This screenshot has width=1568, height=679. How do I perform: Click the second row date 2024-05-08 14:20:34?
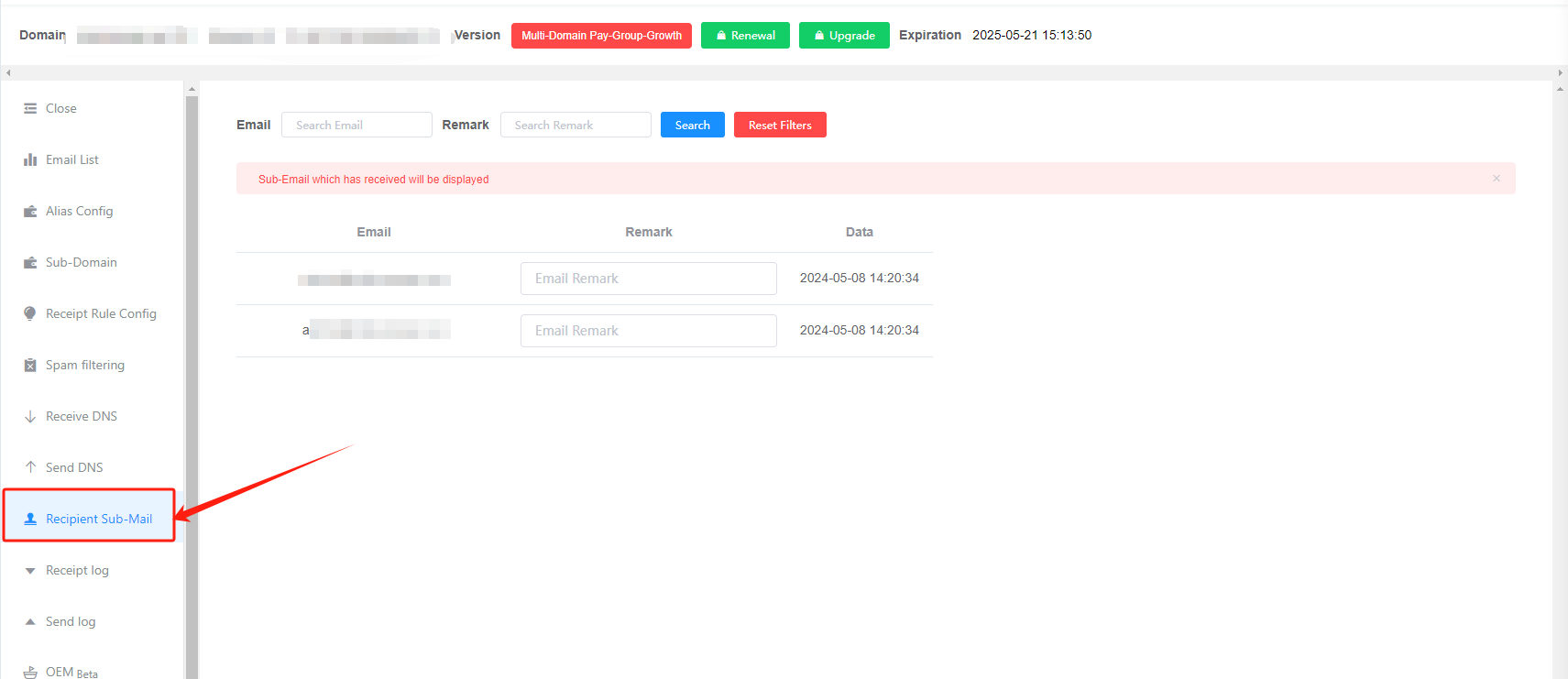(x=860, y=330)
